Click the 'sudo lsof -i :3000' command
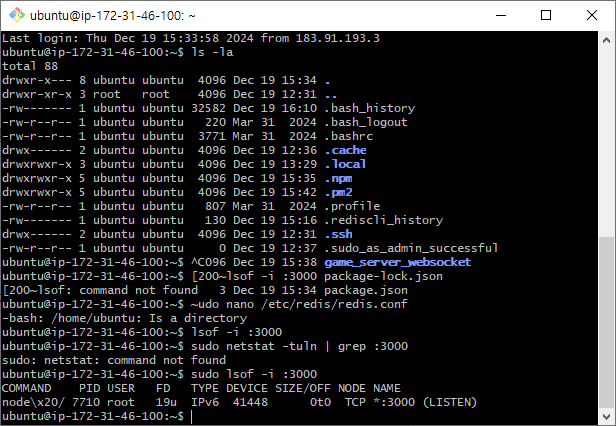 pyautogui.click(x=254, y=374)
